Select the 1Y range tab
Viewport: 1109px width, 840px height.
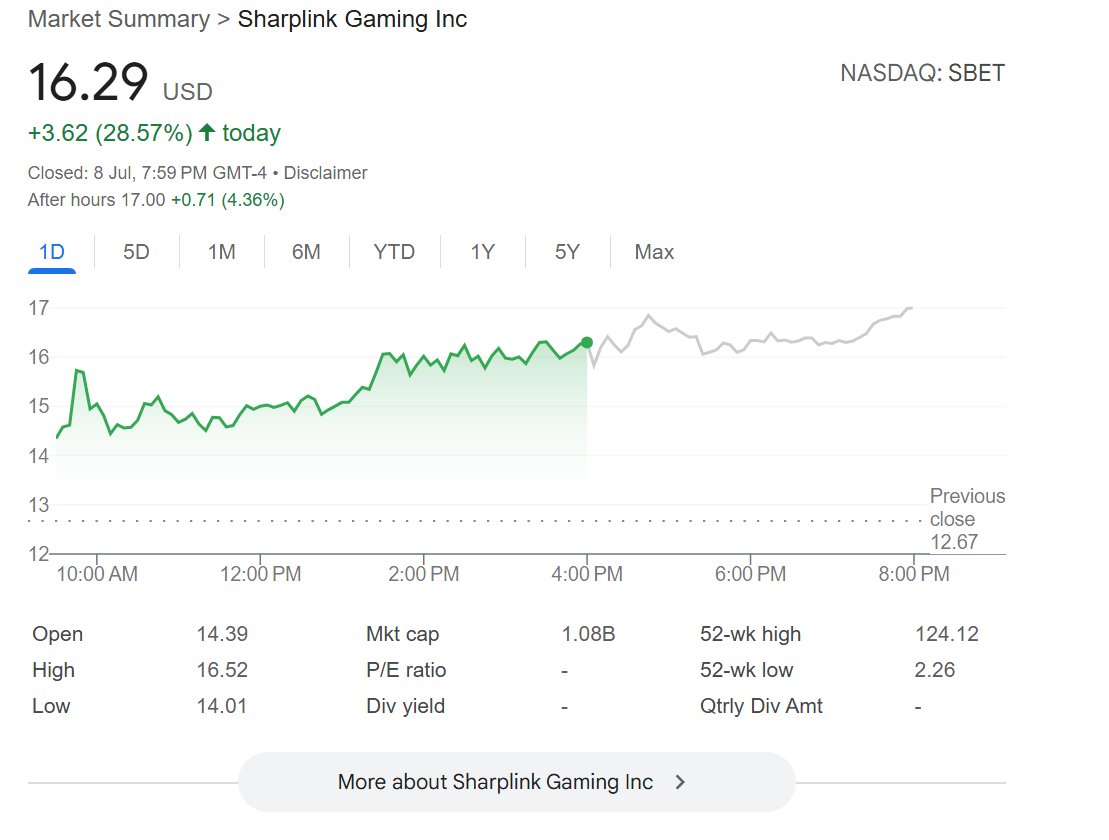482,252
